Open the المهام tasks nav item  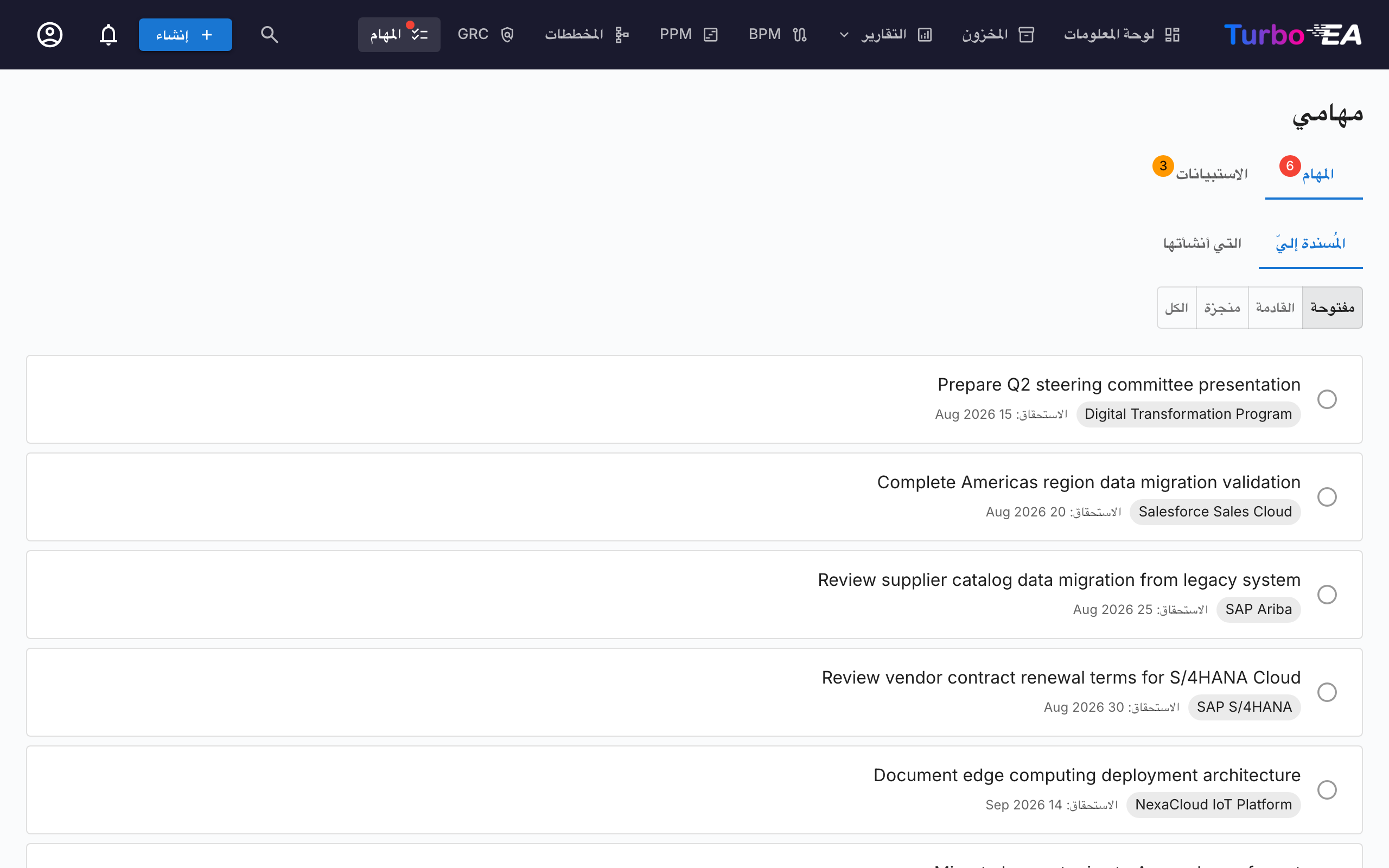(399, 34)
